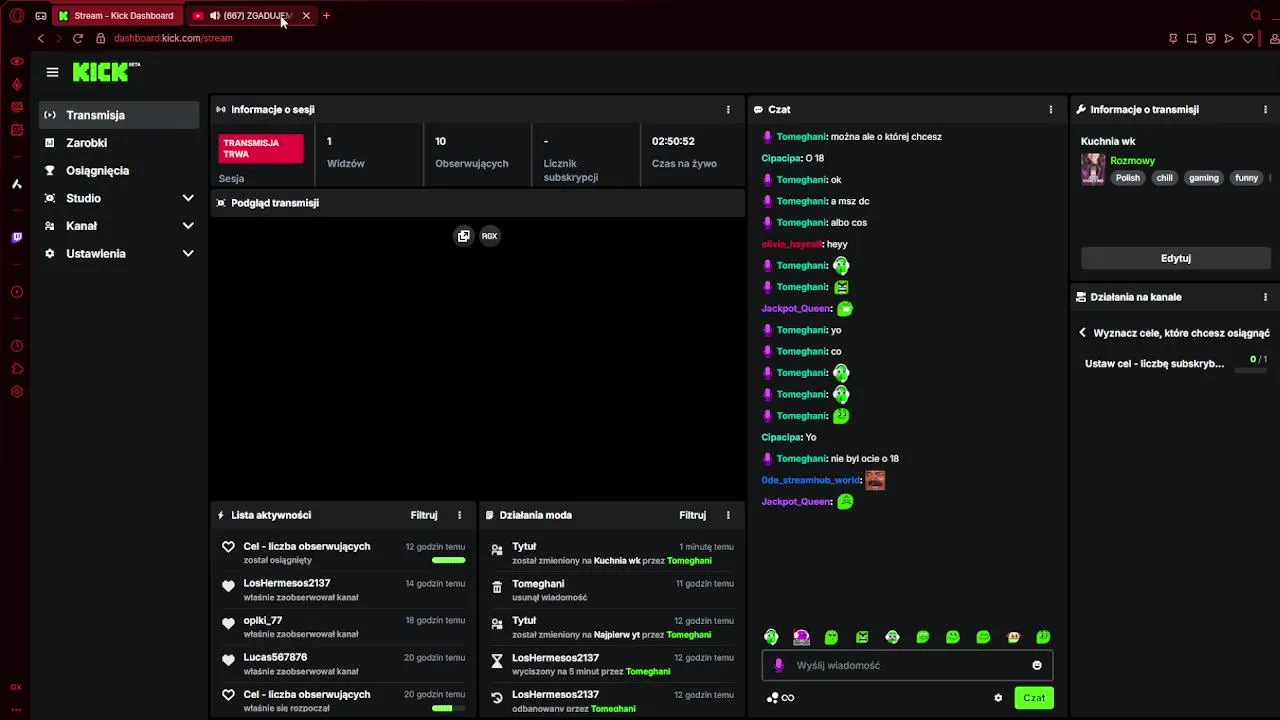Reload the page
The image size is (1280, 720).
tap(77, 38)
